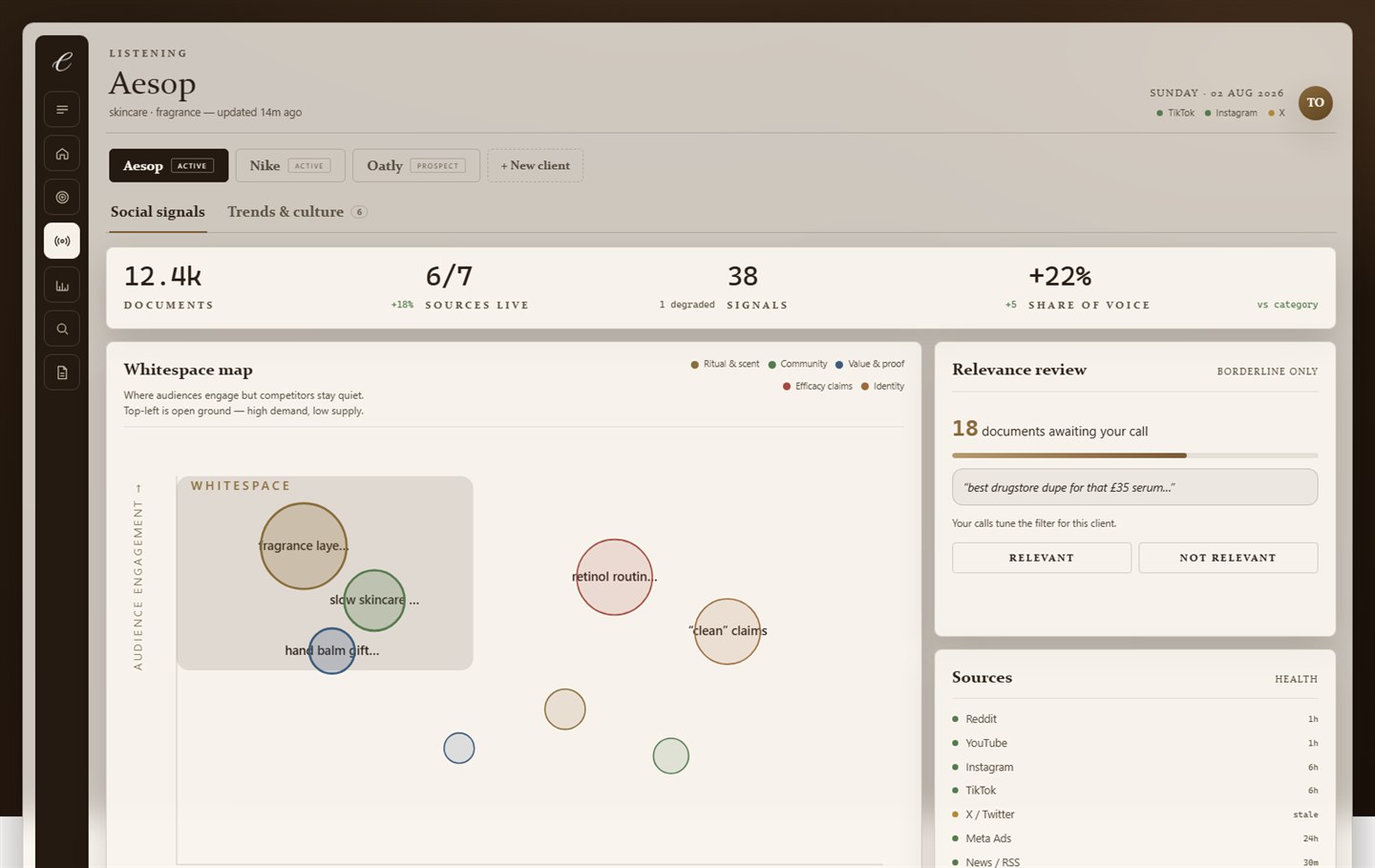The width and height of the screenshot is (1375, 868).
Task: Click the TikTok source row in Sources
Action: 1134,791
